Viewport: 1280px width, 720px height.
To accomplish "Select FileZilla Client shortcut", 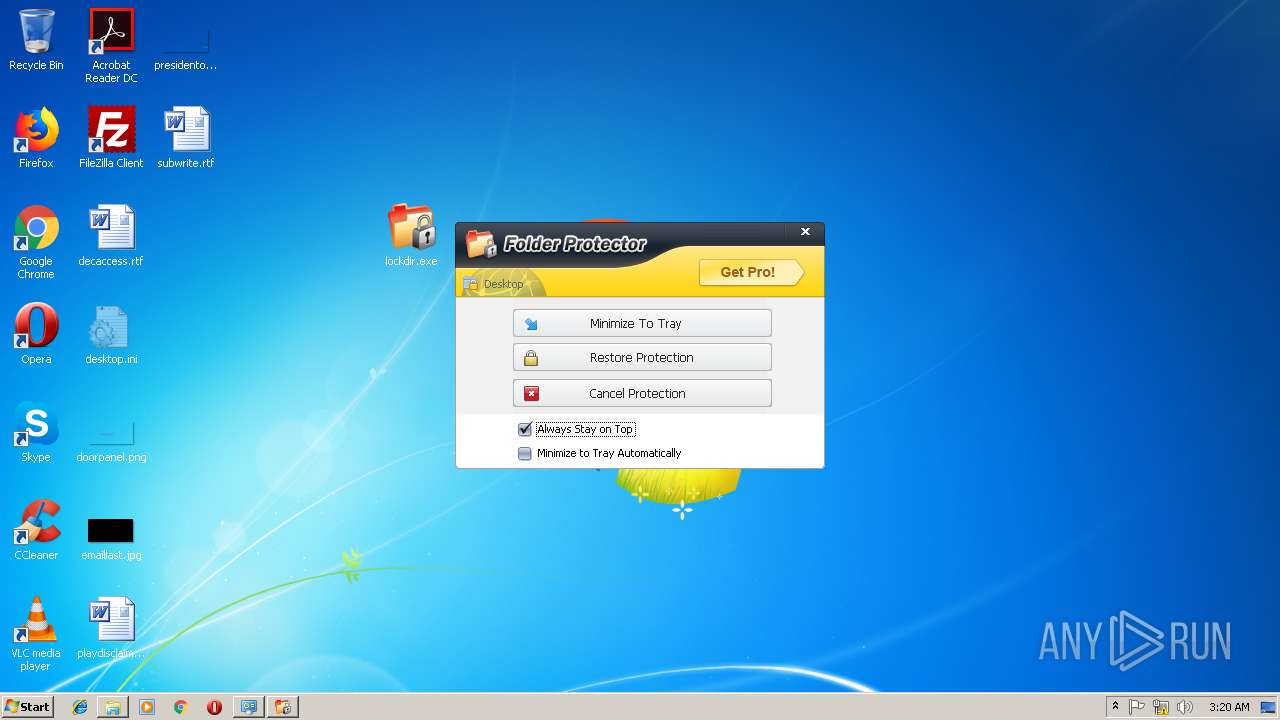I will pyautogui.click(x=111, y=138).
